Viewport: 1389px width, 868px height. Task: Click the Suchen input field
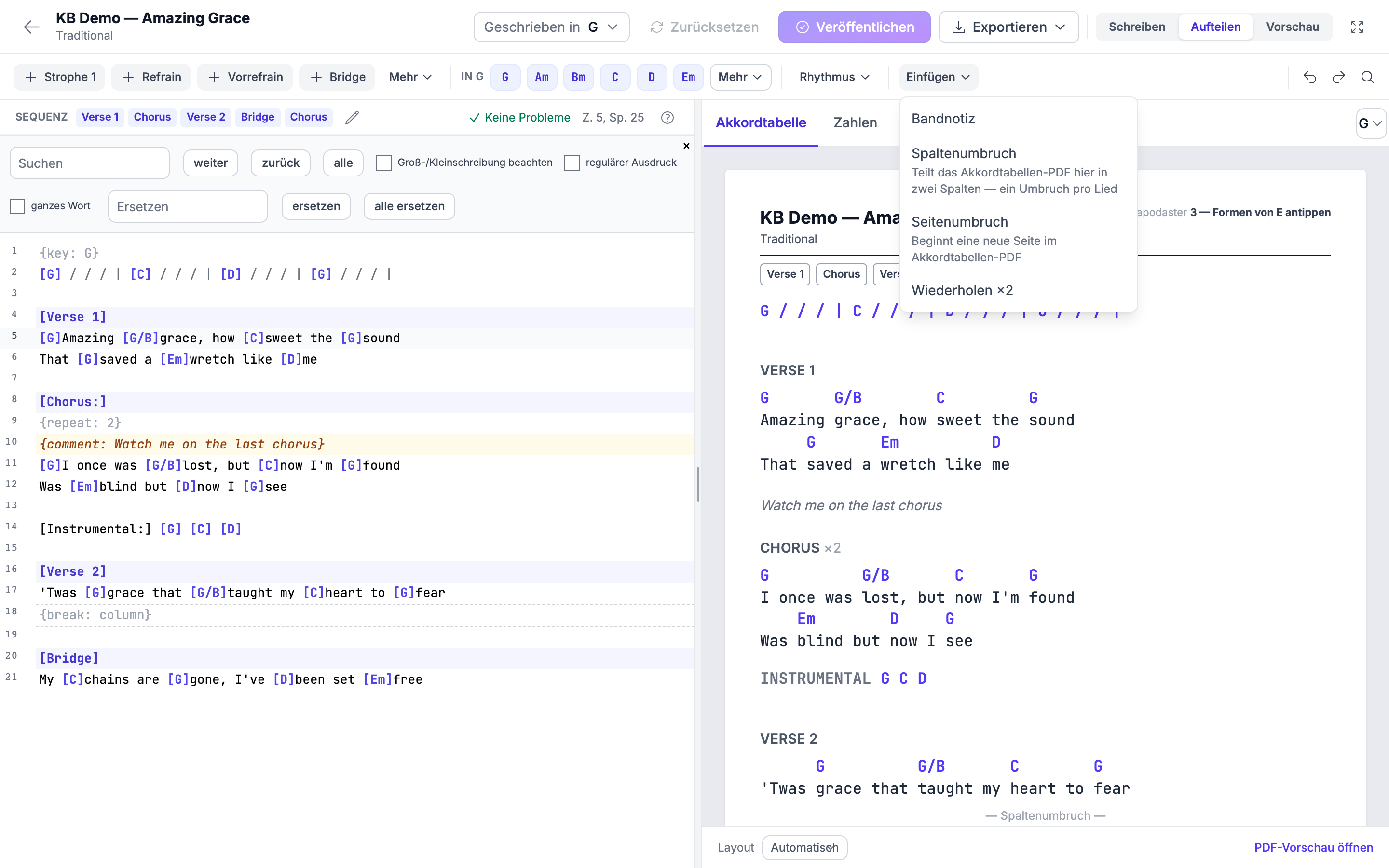pyautogui.click(x=90, y=163)
